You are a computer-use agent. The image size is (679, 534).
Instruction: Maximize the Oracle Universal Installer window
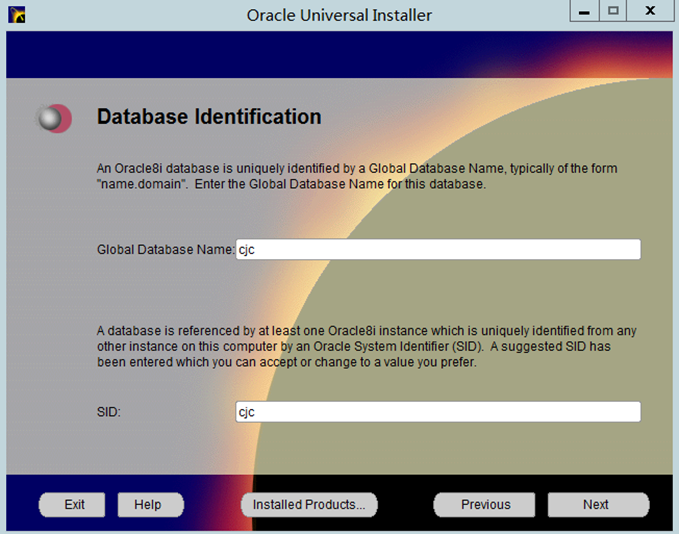click(613, 11)
